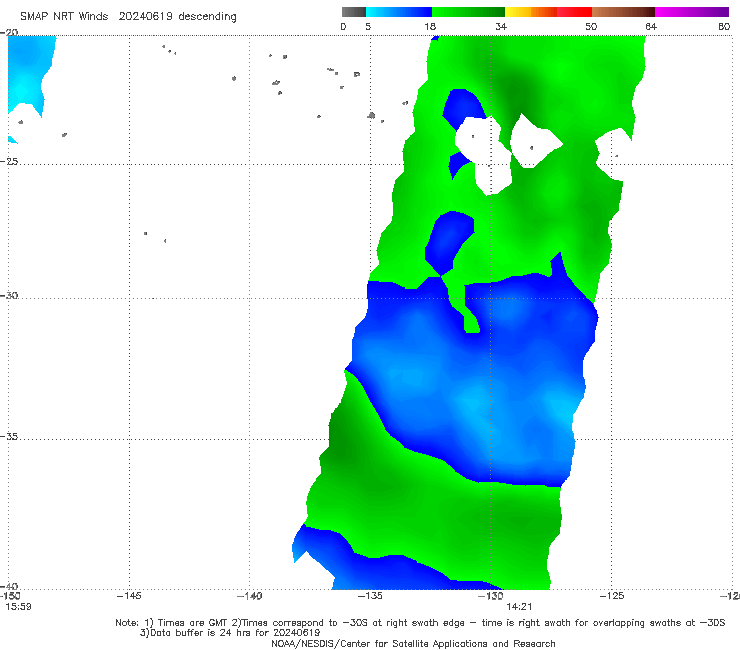The image size is (740, 650).
Task: Click the swath time '15:59'
Action: [18, 607]
